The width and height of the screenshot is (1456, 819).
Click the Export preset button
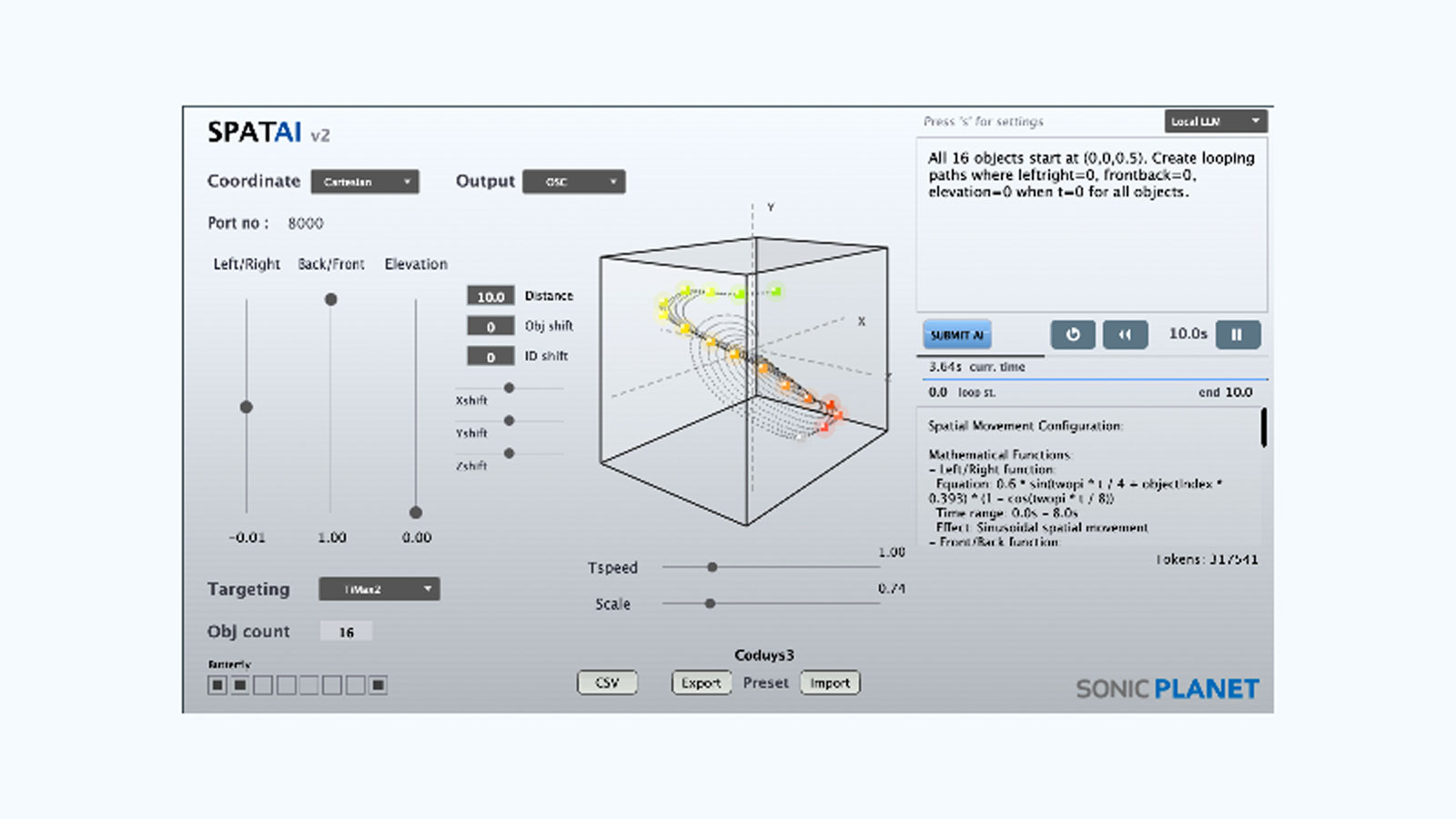click(x=701, y=682)
